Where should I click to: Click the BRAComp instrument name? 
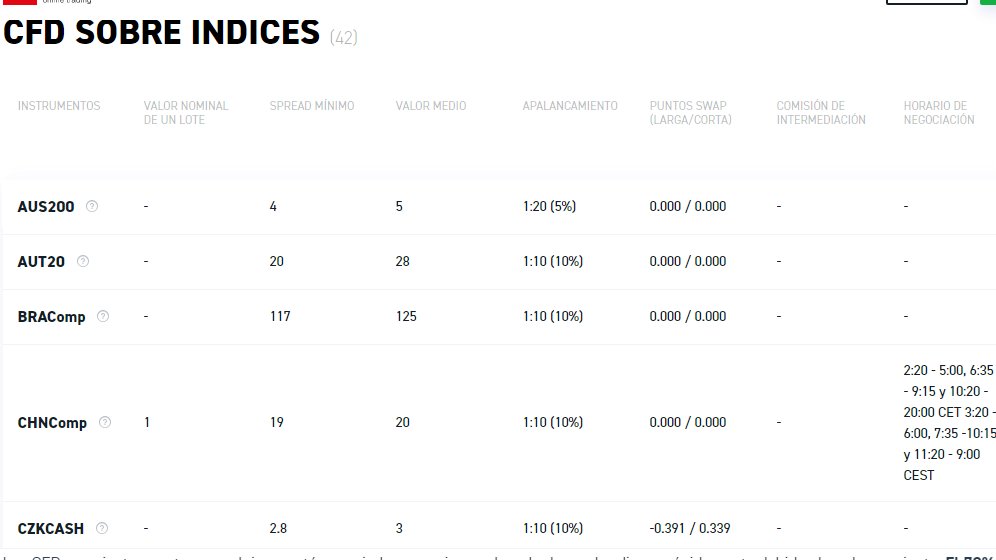(51, 317)
